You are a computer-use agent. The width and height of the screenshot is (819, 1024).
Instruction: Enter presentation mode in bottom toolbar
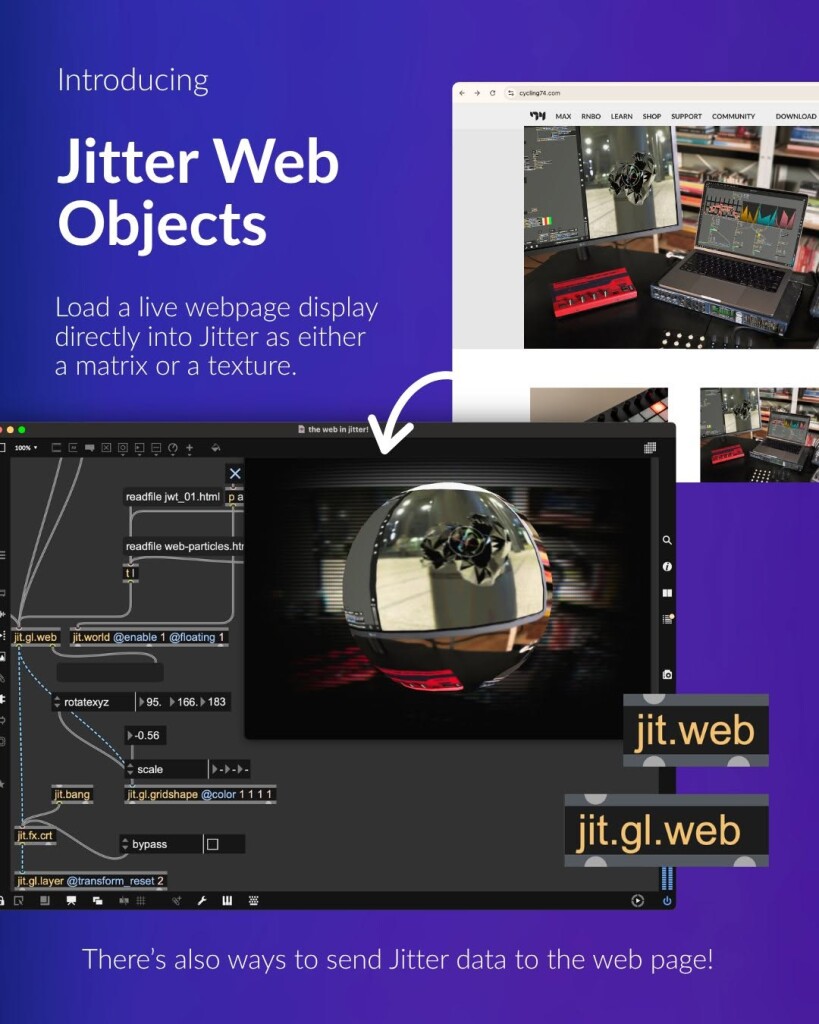coord(71,901)
